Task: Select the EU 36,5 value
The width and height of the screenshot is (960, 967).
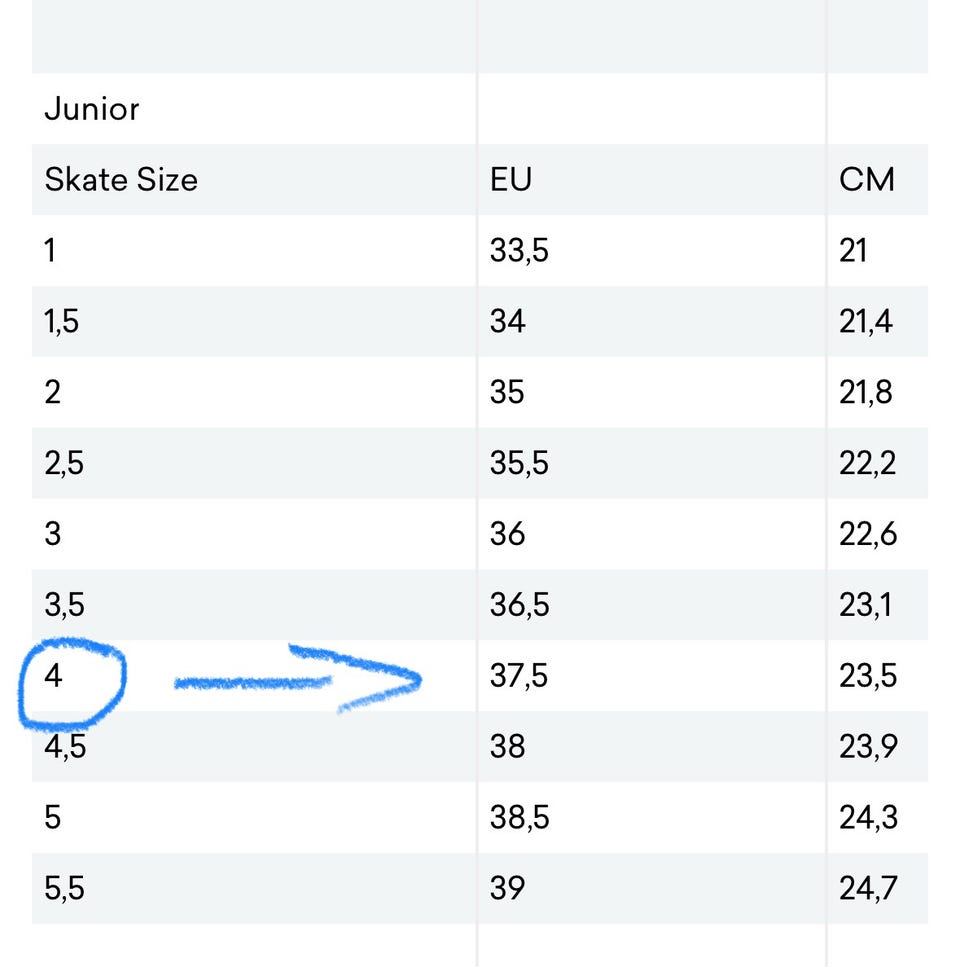Action: 519,606
